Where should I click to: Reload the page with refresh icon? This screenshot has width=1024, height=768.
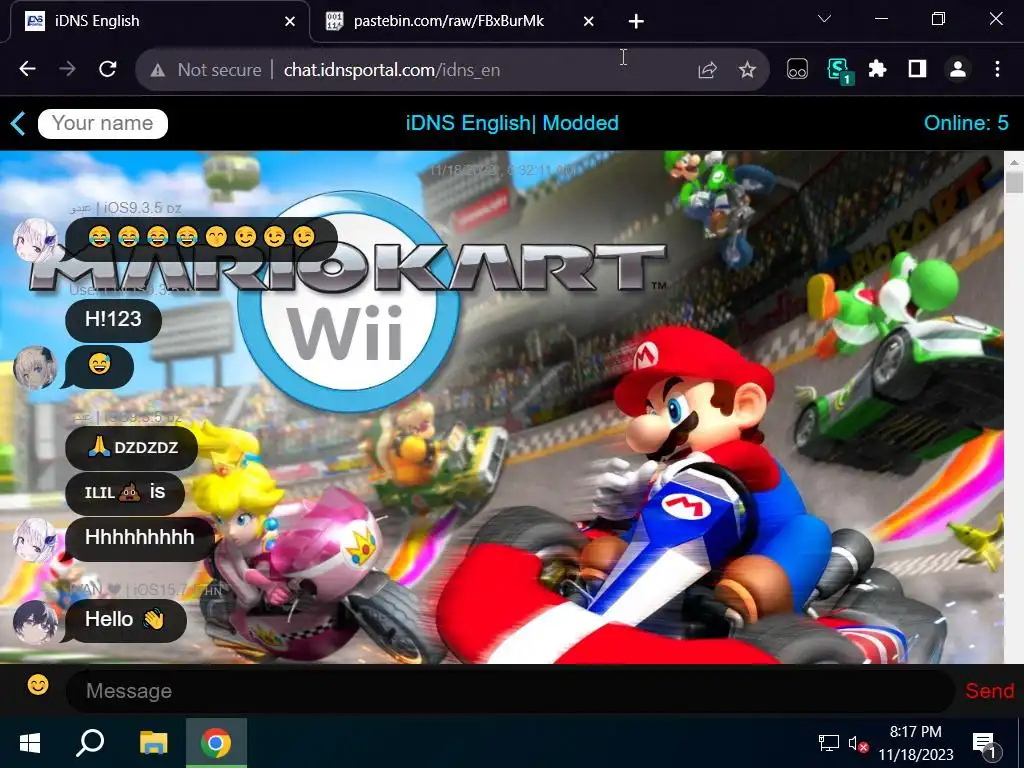(x=108, y=69)
